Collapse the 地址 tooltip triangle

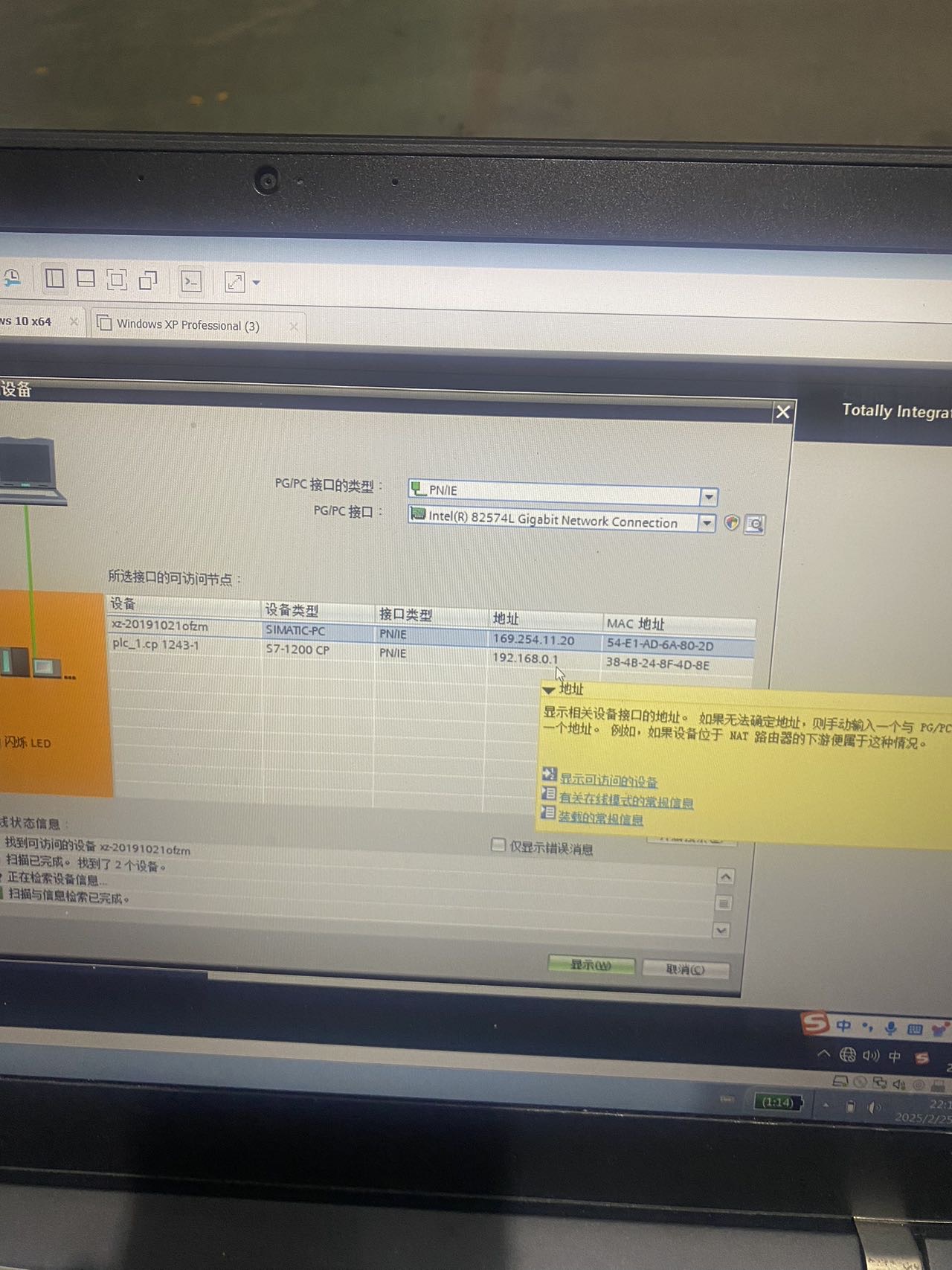(x=549, y=690)
